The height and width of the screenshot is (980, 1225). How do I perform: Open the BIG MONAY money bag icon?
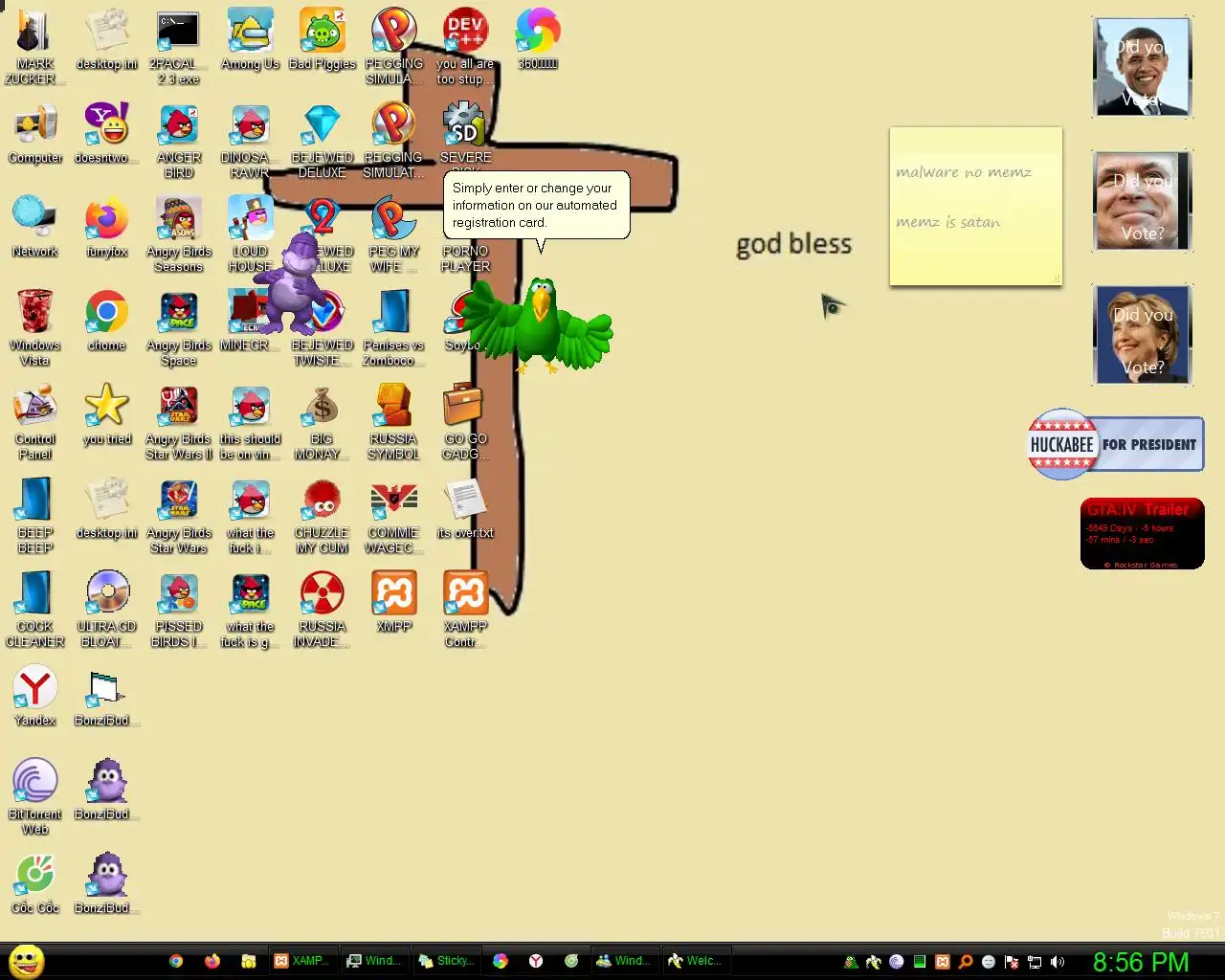point(323,422)
